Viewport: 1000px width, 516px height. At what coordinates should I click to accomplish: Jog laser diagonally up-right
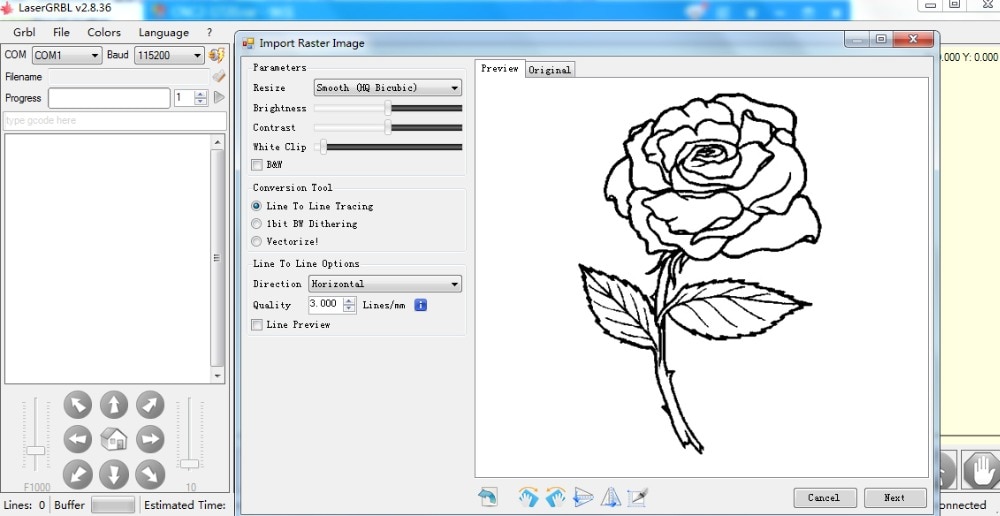(151, 405)
